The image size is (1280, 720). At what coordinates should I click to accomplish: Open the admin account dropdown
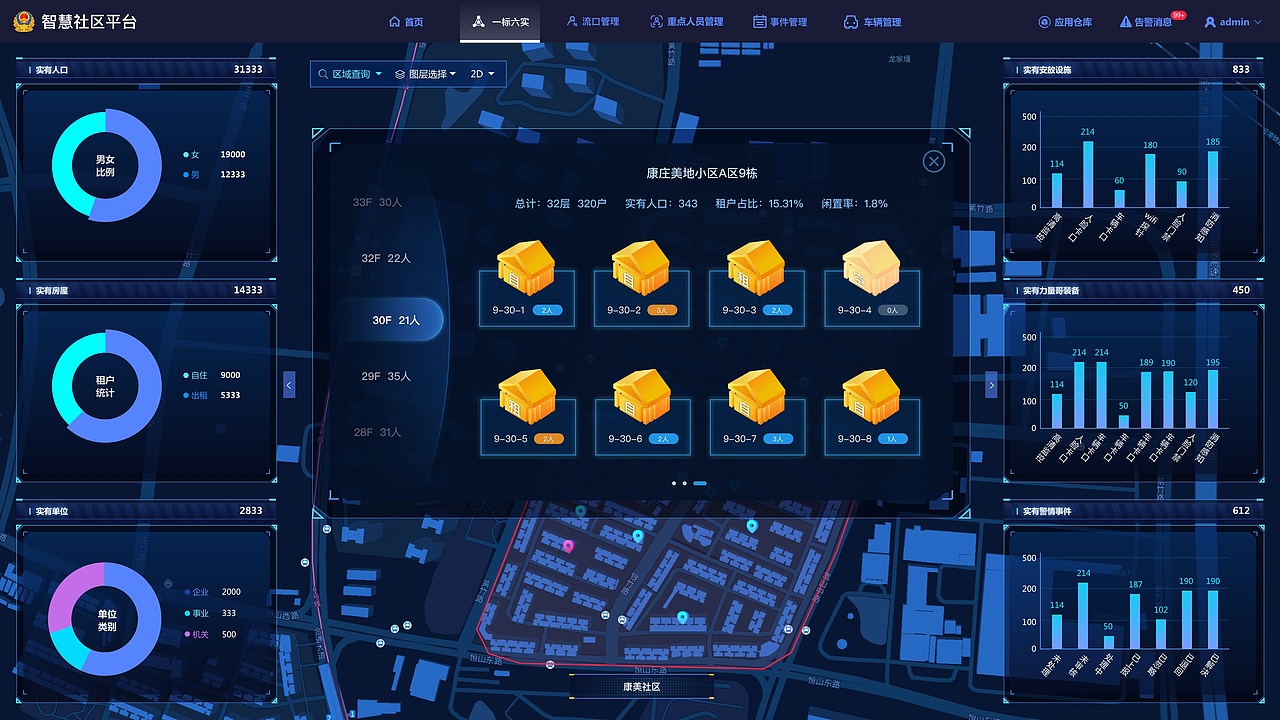pyautogui.click(x=1233, y=21)
